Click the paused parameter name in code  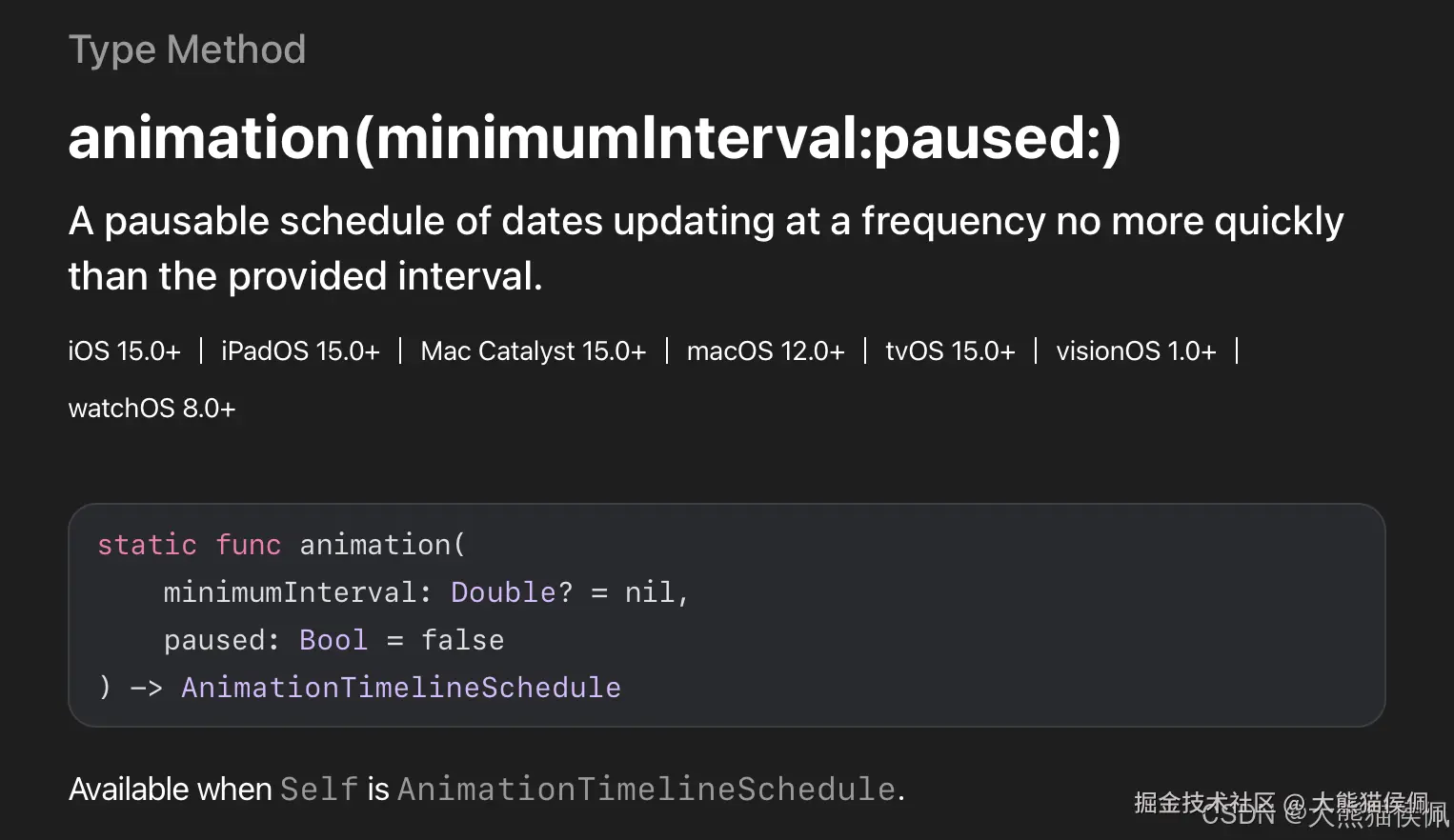[215, 640]
